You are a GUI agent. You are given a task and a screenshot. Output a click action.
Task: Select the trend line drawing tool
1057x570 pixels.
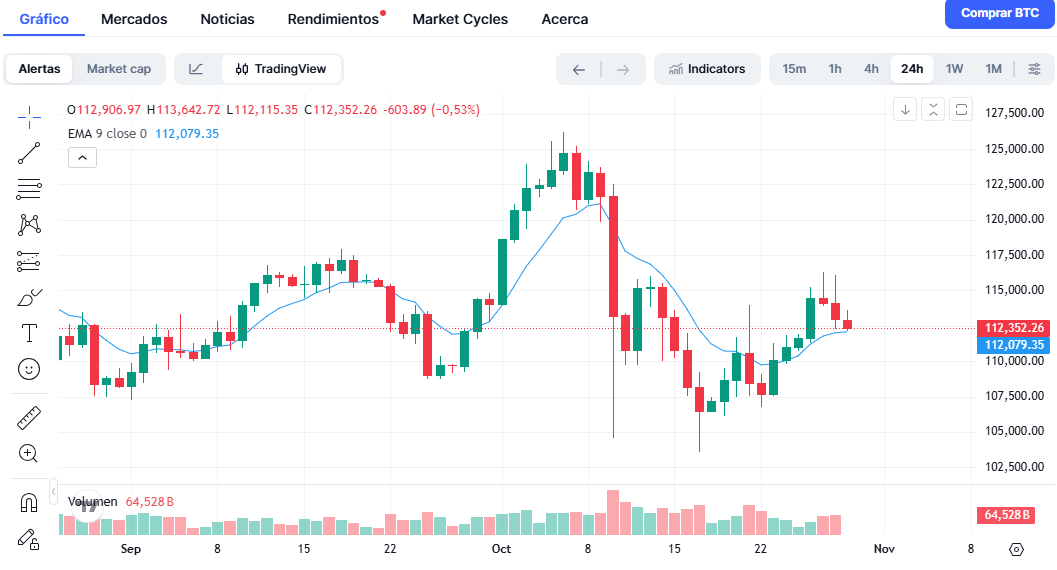click(29, 153)
